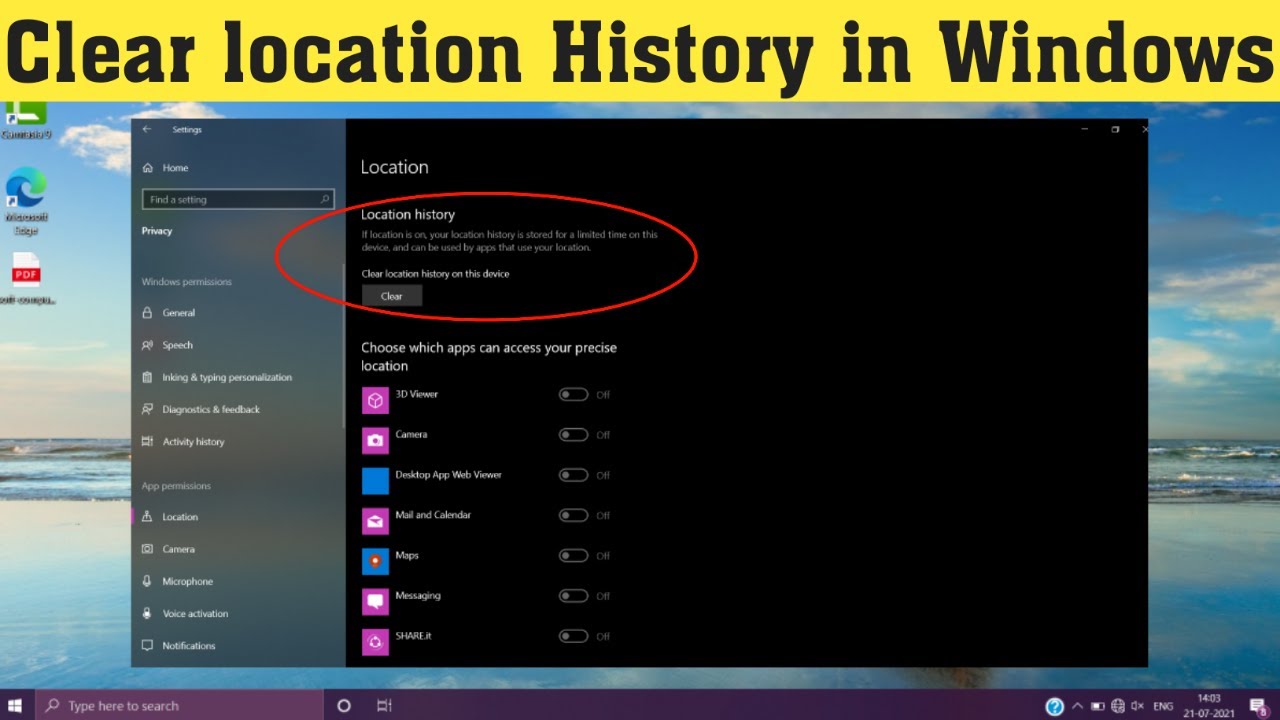Click the Location sidebar icon
The image size is (1280, 720).
tap(148, 517)
